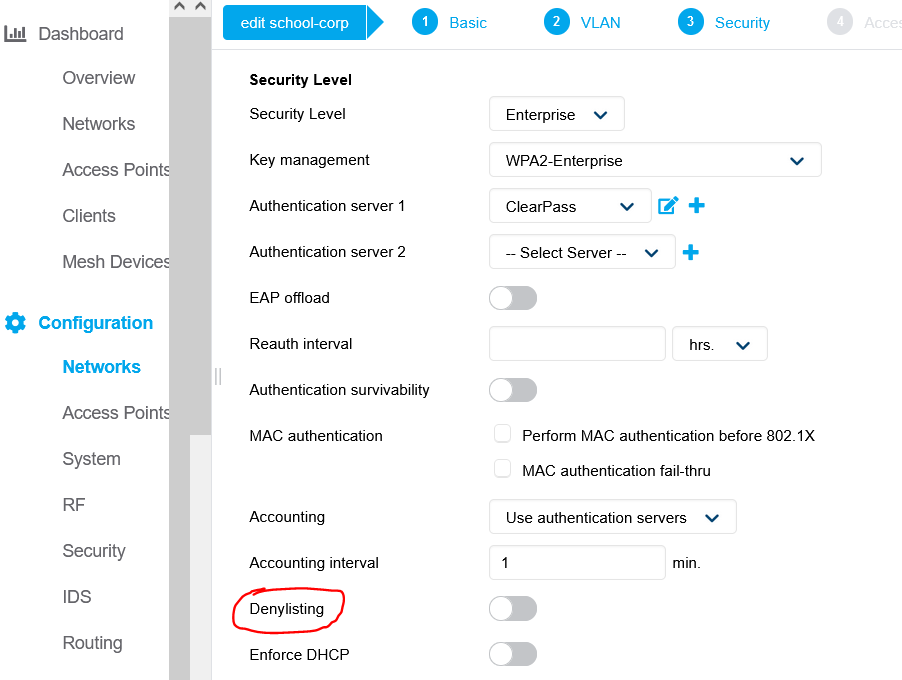Click the edit school-corp button
This screenshot has height=680, width=902.
coord(295,22)
